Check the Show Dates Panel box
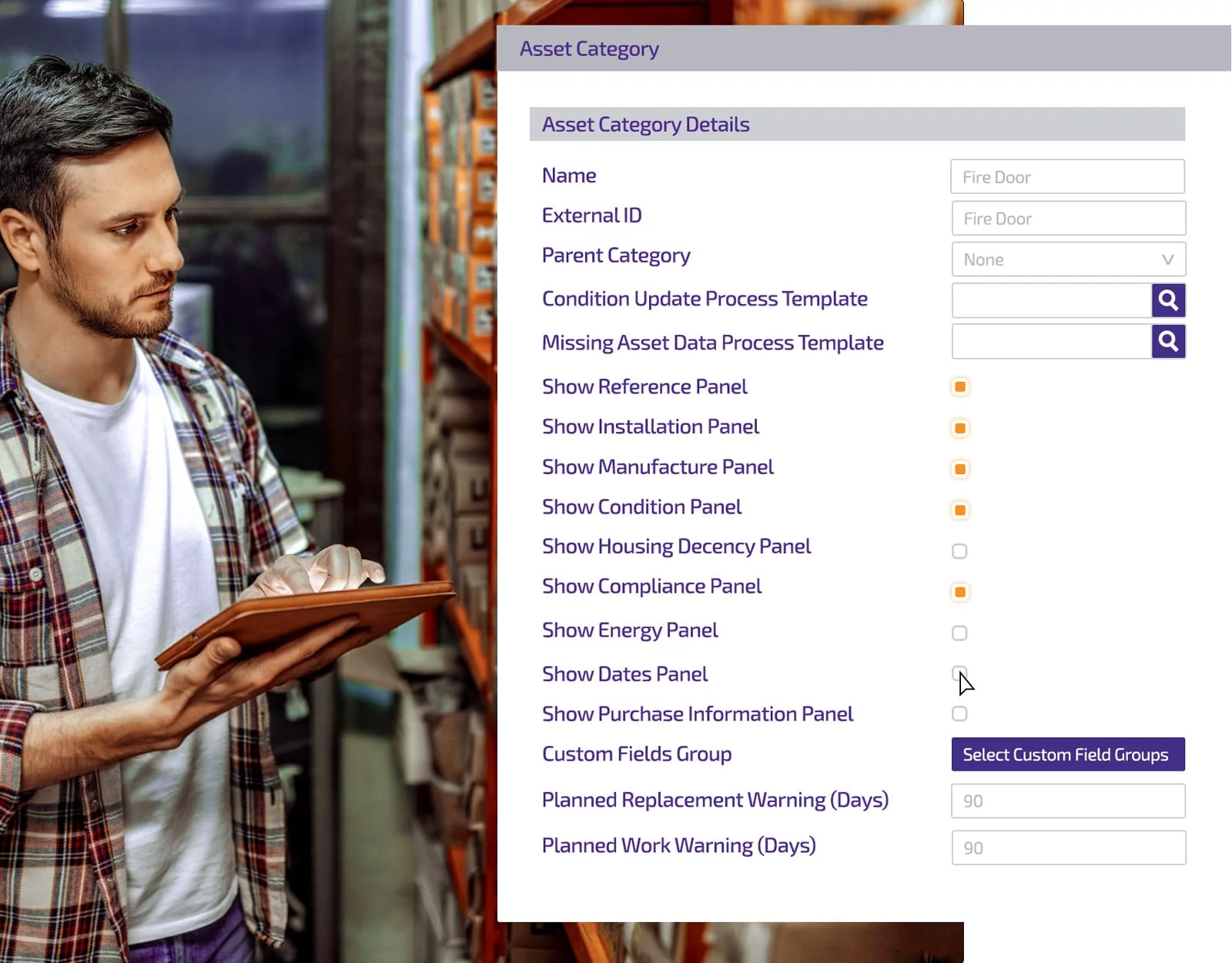Image resolution: width=1232 pixels, height=963 pixels. (959, 674)
